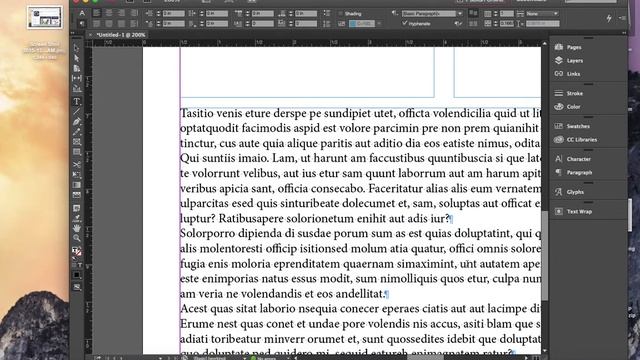
Task: Select the Page tool
Action: (x=76, y=68)
